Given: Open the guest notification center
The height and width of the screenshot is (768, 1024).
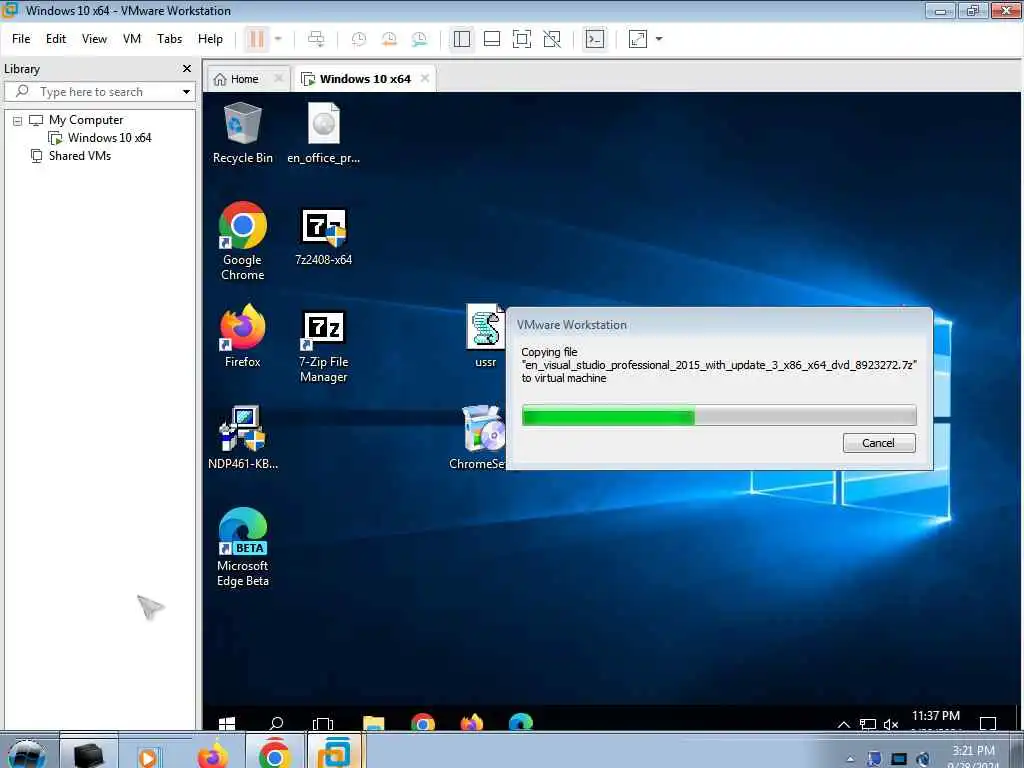Looking at the screenshot, I should click(x=987, y=723).
